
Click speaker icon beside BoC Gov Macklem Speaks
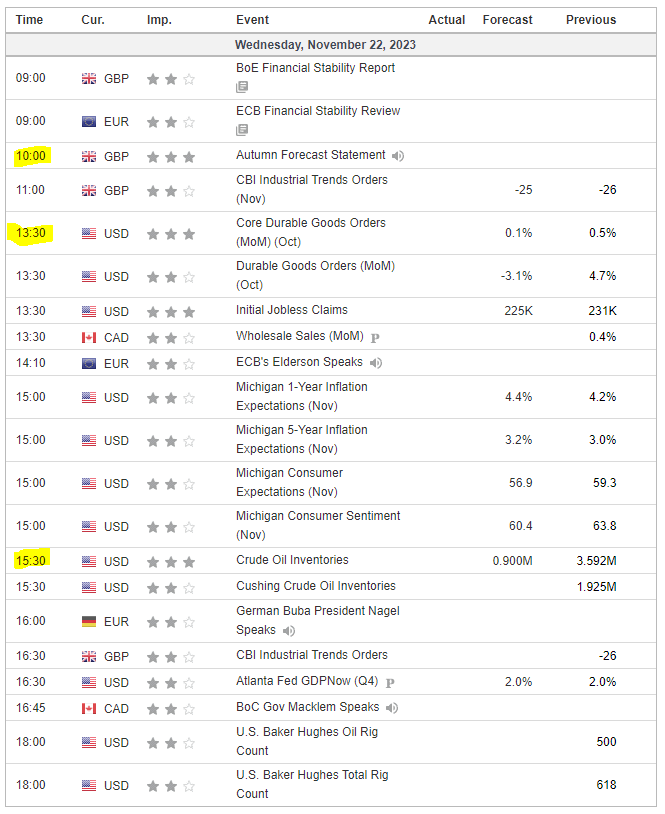click(392, 708)
